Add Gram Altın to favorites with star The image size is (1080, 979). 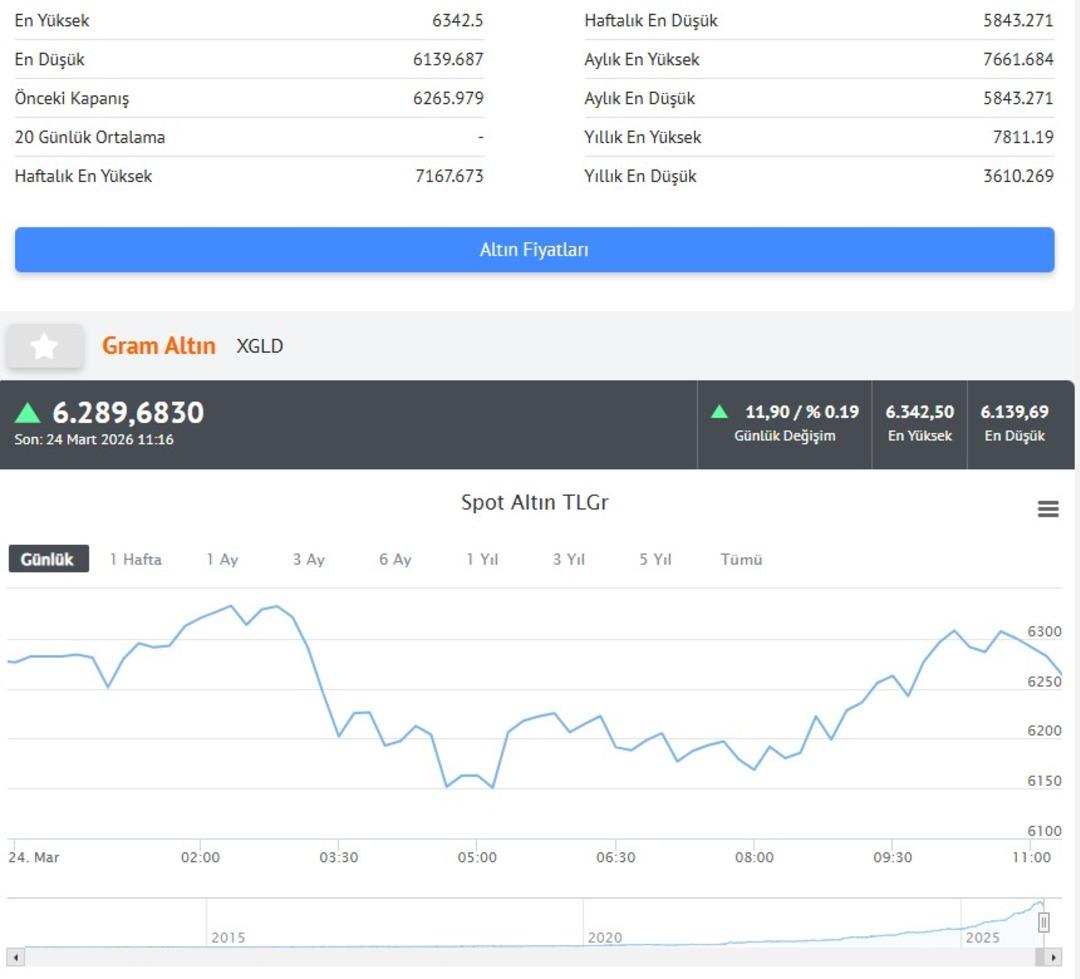point(44,346)
